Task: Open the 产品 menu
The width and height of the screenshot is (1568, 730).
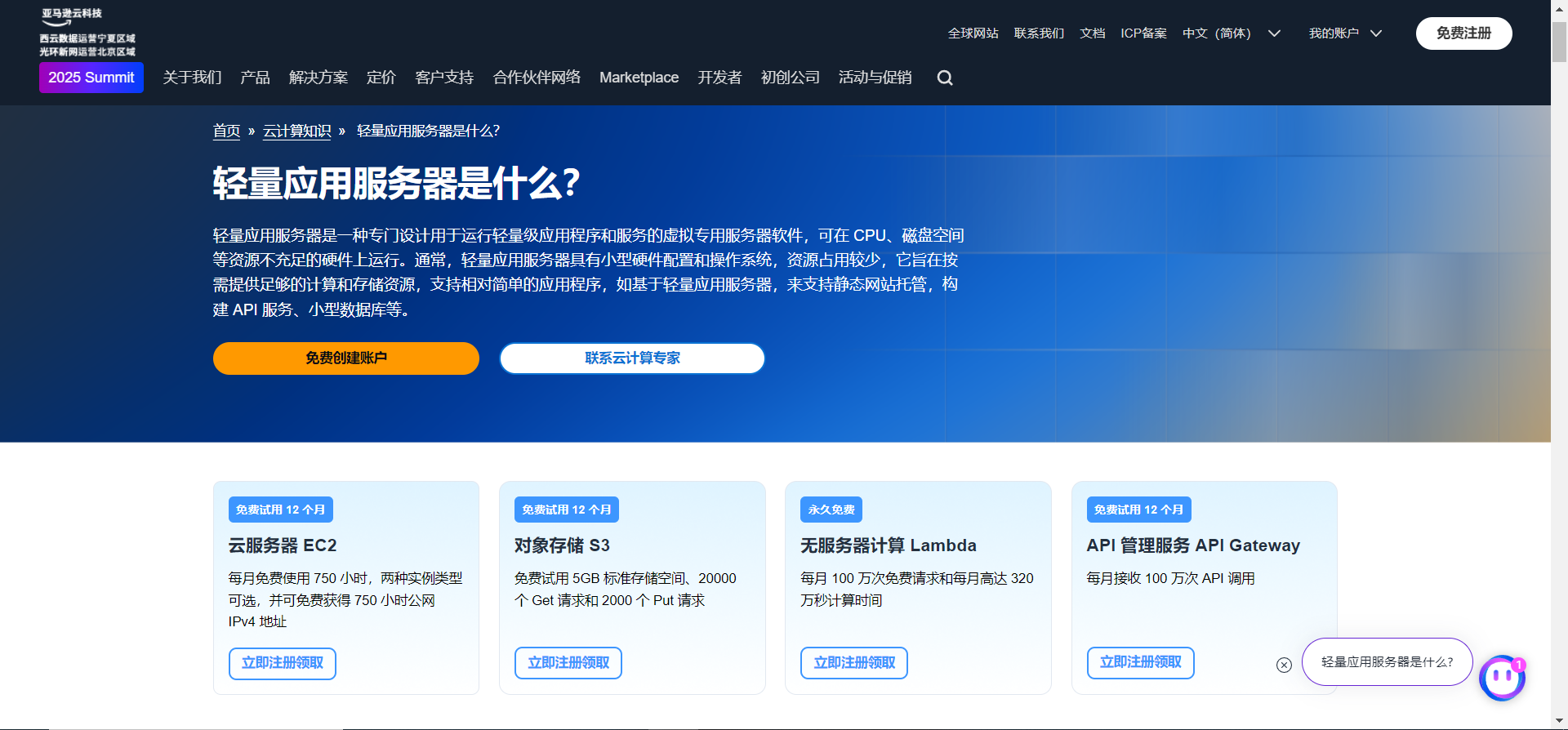Action: tap(255, 78)
